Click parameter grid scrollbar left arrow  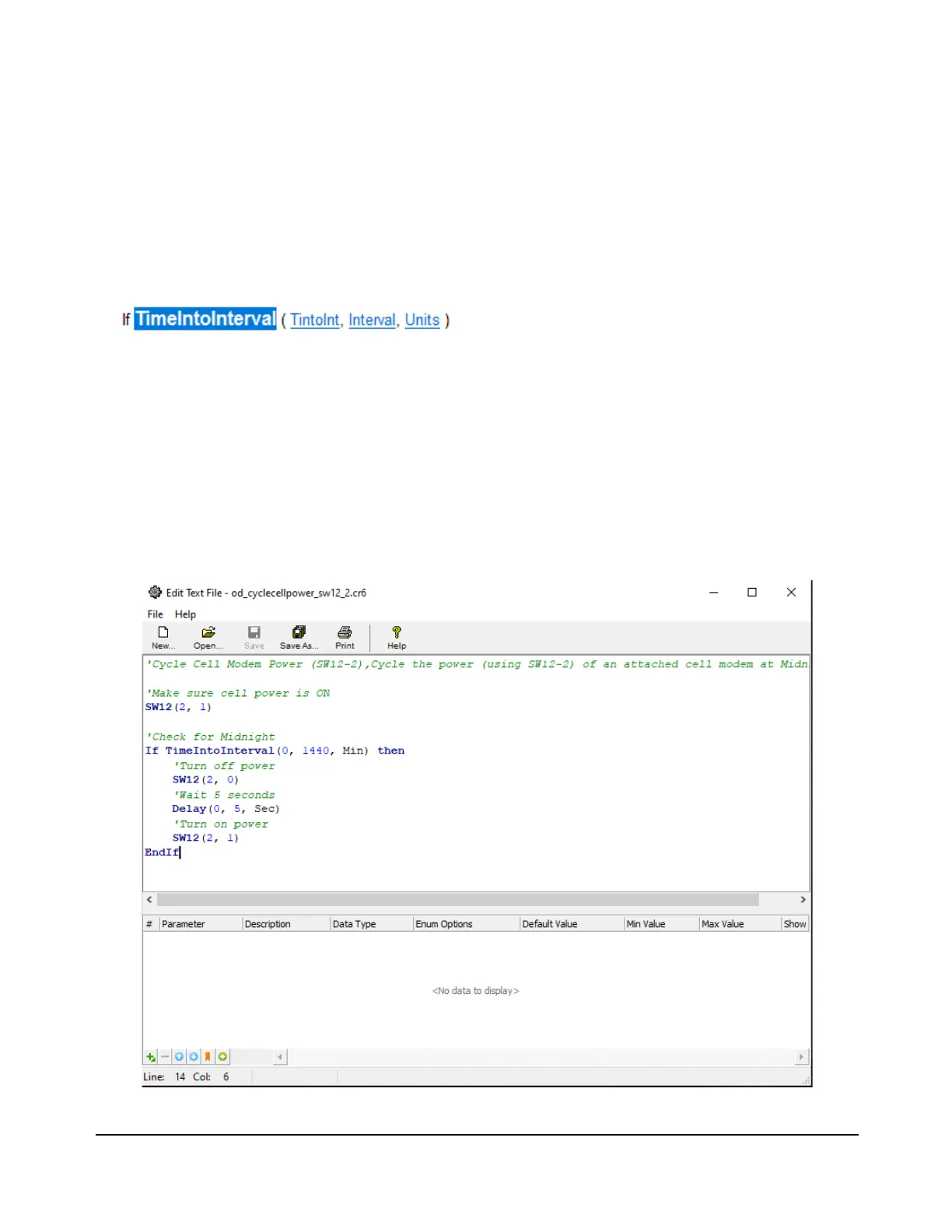(x=280, y=1057)
